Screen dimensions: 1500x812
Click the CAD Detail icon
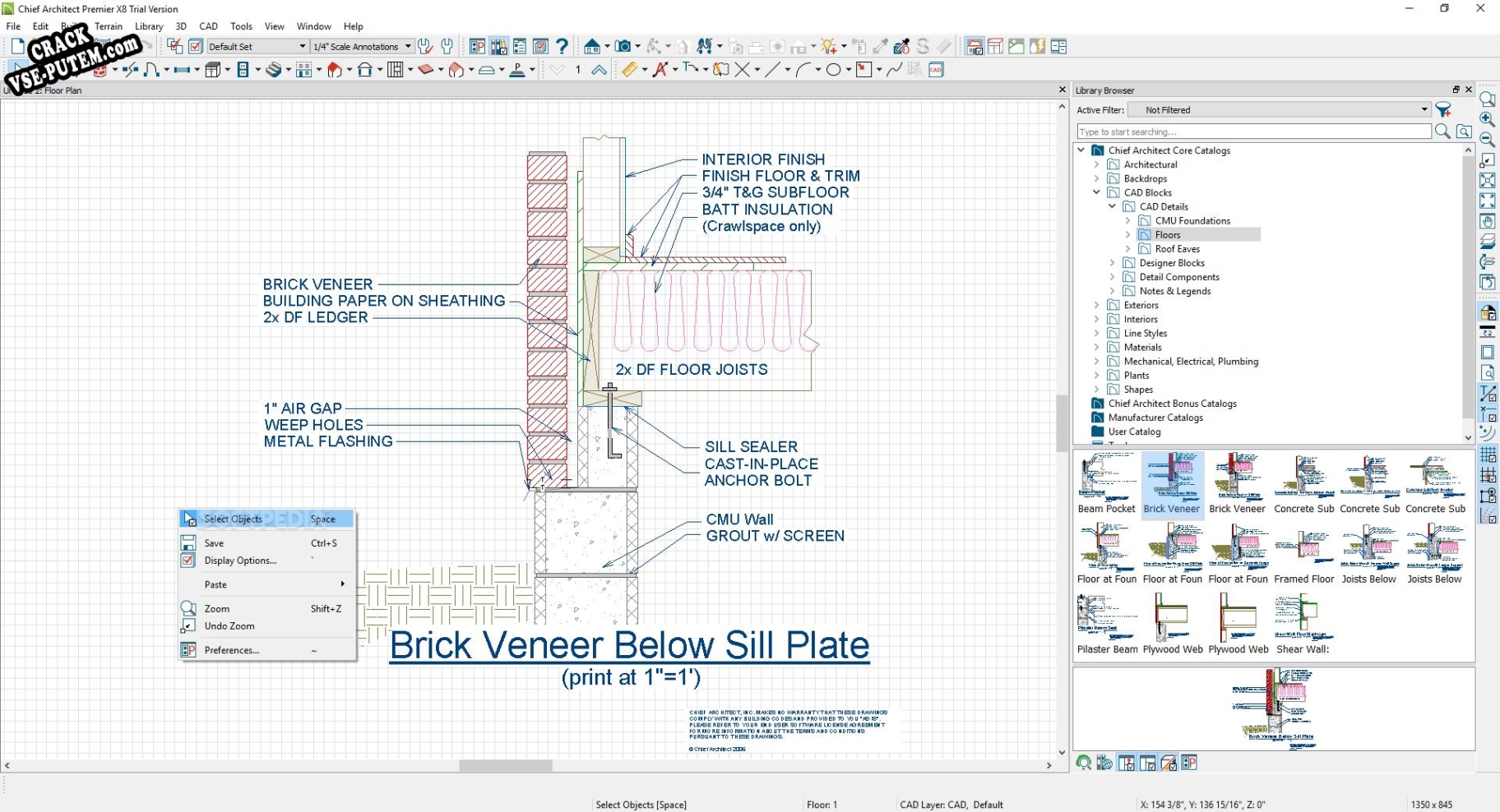[936, 70]
